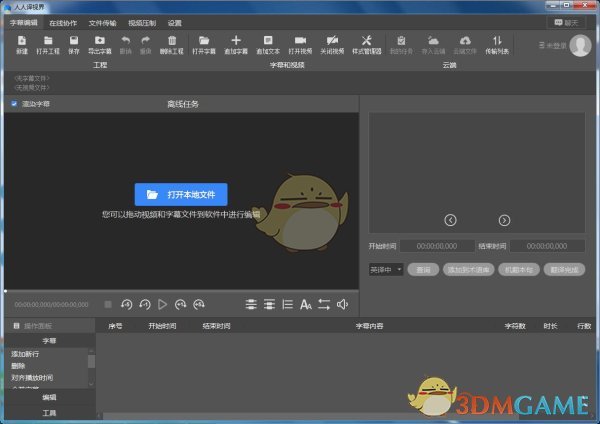
Task: Click the blue 打开本地文件 button
Action: pos(182,194)
